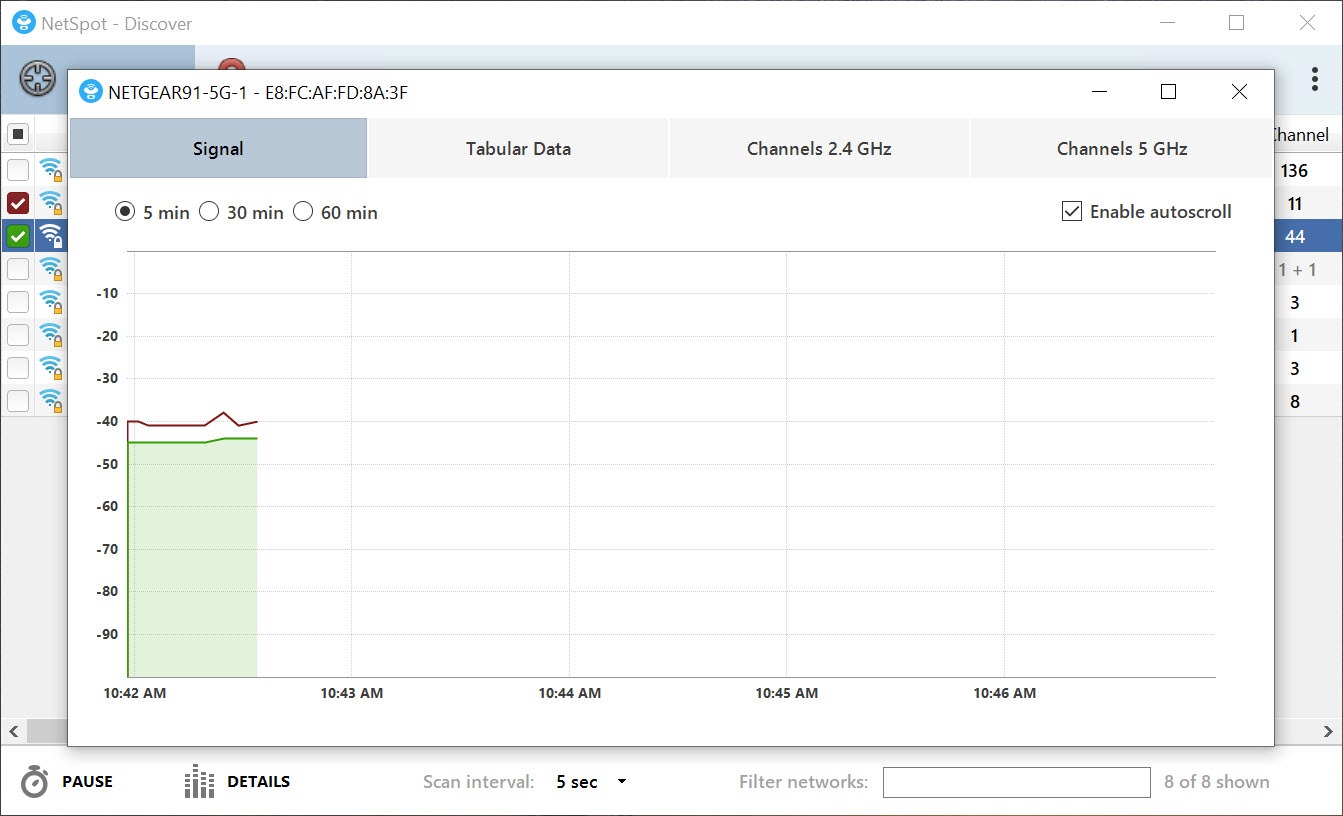Click the Wi-Fi icon in the first network row
This screenshot has width=1343, height=816.
pyautogui.click(x=50, y=170)
